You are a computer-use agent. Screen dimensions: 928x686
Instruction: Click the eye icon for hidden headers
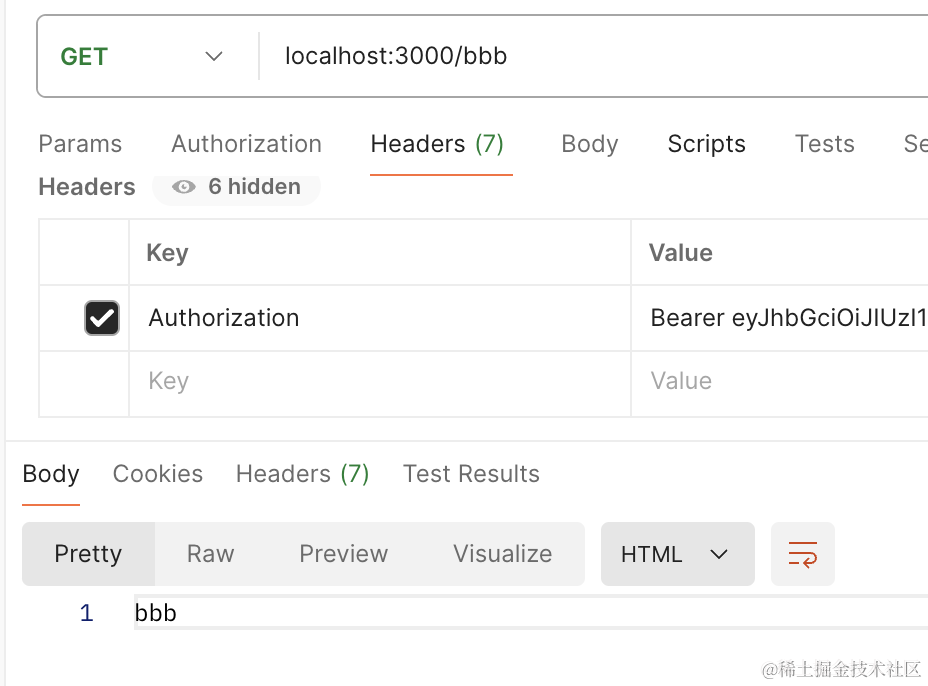pyautogui.click(x=183, y=187)
